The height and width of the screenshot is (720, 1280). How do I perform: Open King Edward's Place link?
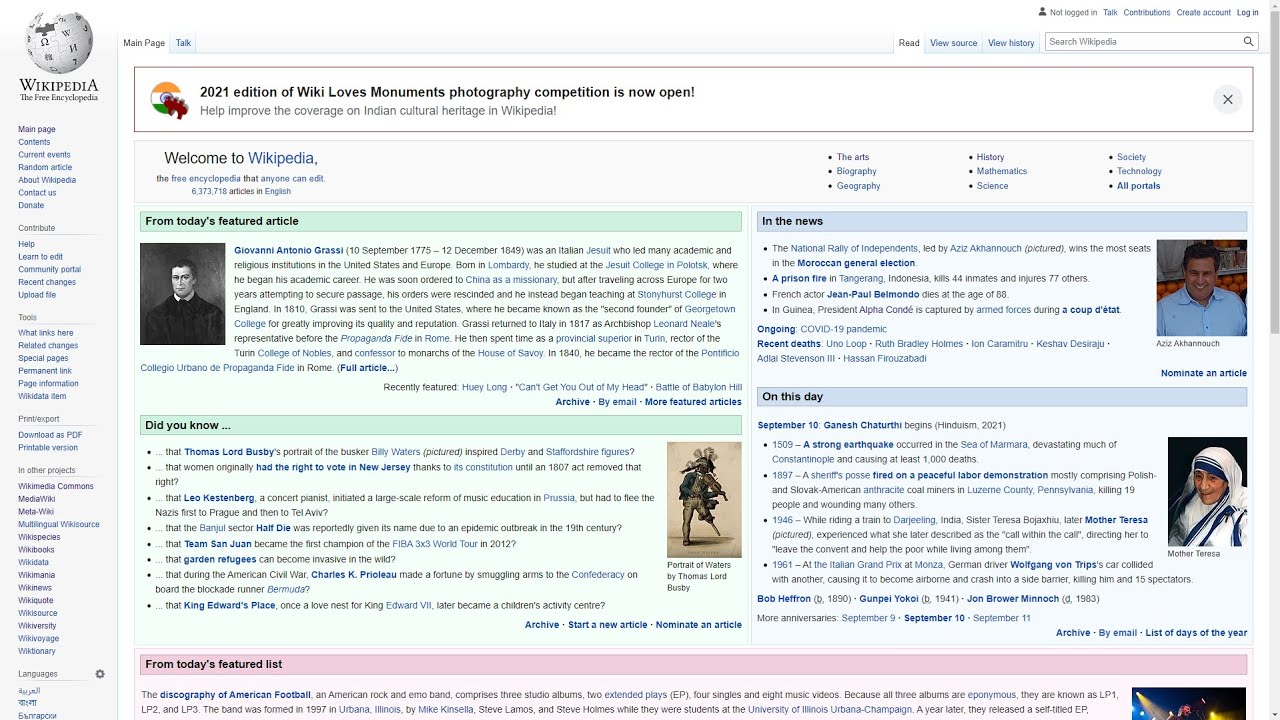(x=229, y=605)
